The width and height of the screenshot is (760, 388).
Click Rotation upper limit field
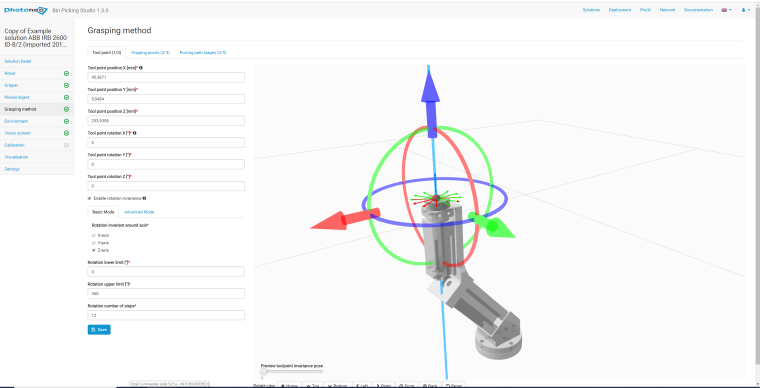(166, 294)
